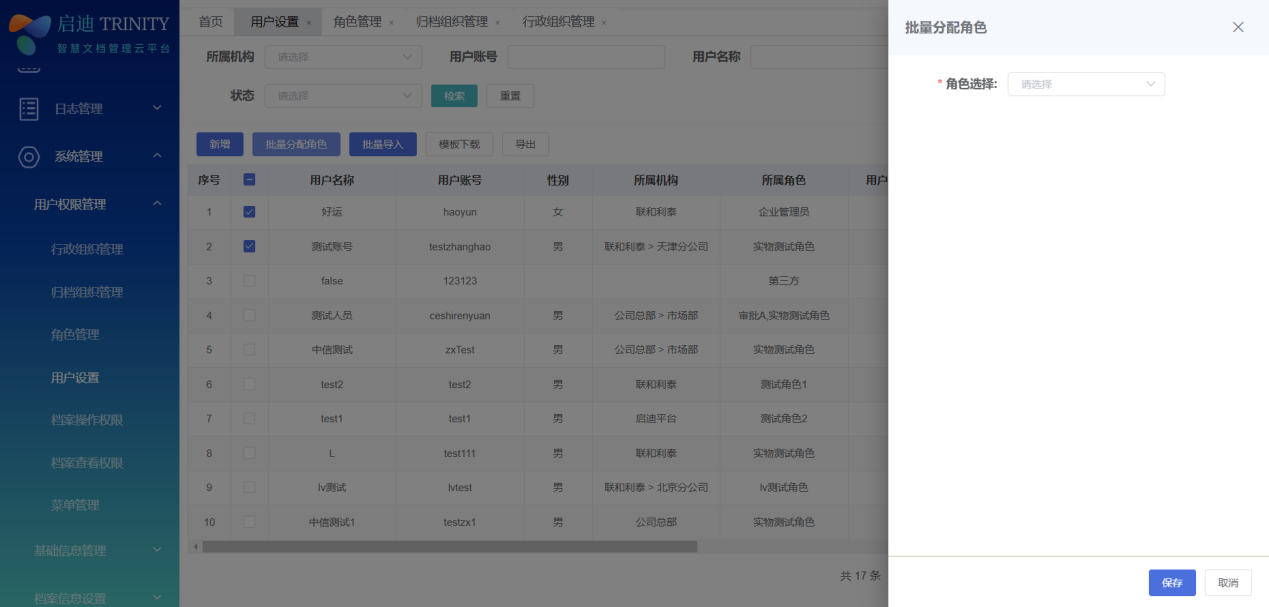The image size is (1269, 607).
Task: Open the 所属机构 filter dropdown
Action: pos(343,57)
